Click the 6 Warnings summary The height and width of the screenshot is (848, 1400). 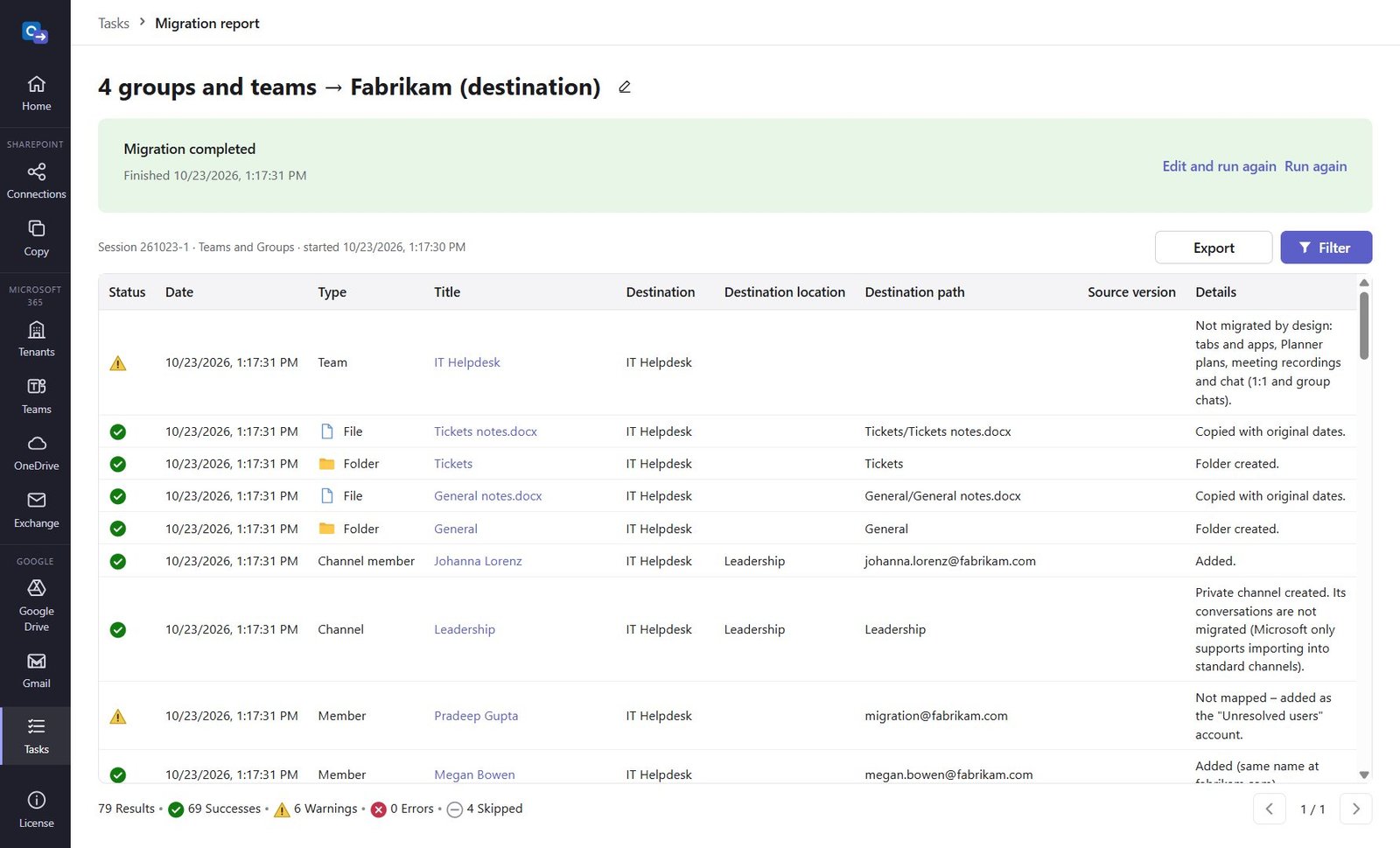(315, 809)
